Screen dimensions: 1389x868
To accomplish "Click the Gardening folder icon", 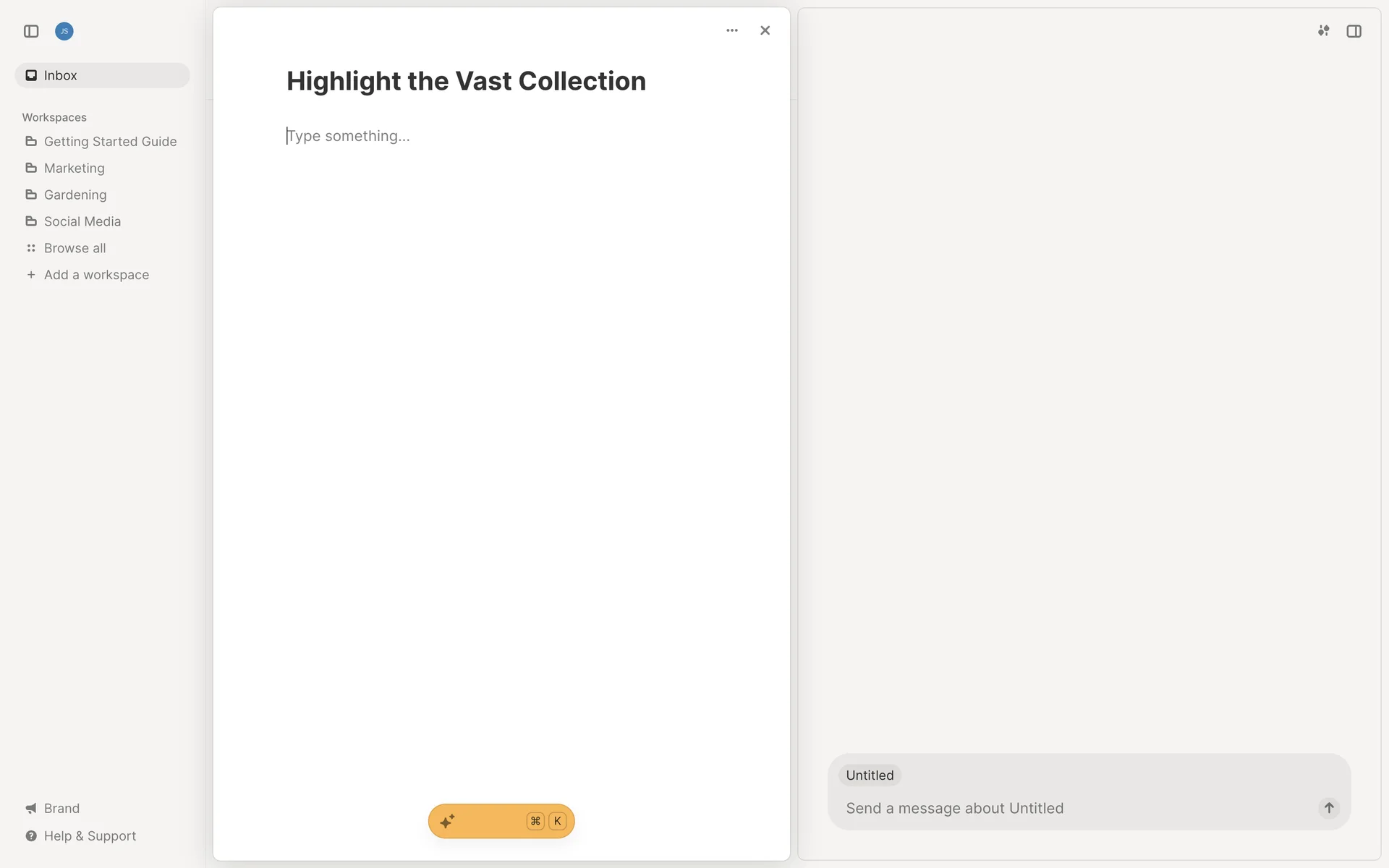I will pyautogui.click(x=31, y=195).
